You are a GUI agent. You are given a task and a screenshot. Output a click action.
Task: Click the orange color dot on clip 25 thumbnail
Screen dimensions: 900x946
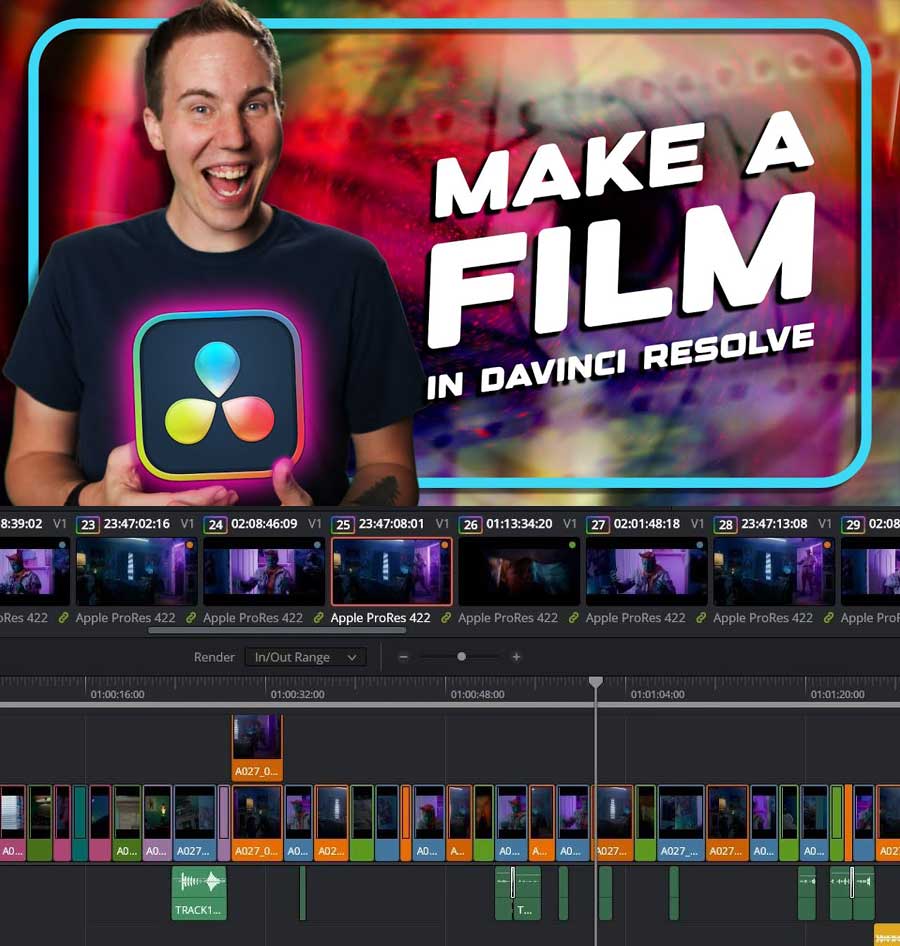pos(445,545)
